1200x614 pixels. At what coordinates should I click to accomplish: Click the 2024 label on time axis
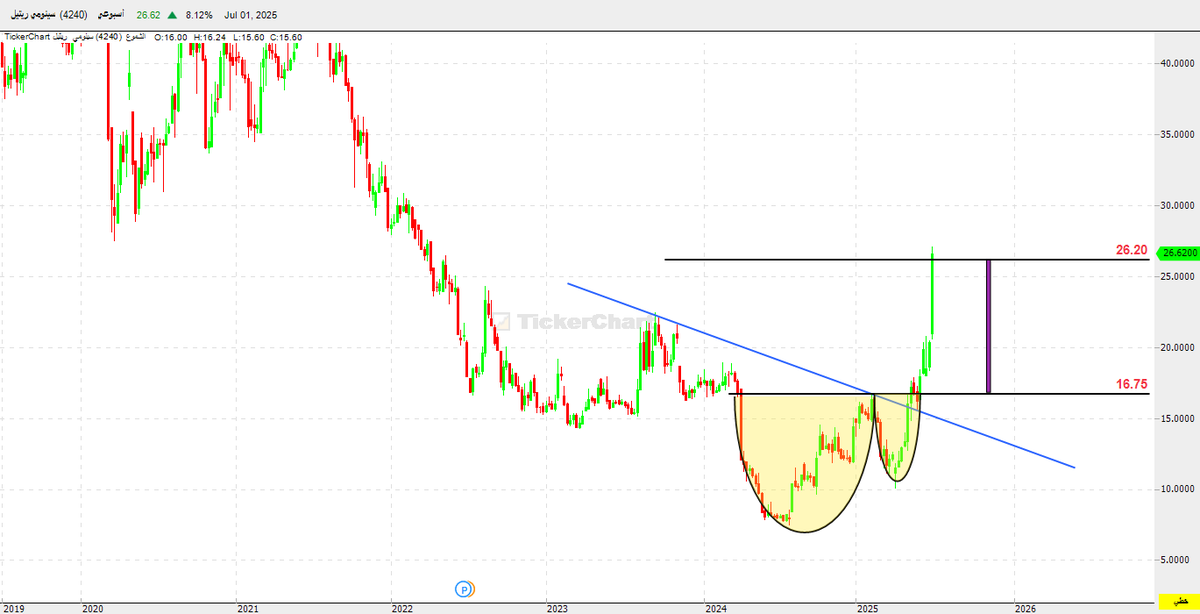click(x=714, y=607)
